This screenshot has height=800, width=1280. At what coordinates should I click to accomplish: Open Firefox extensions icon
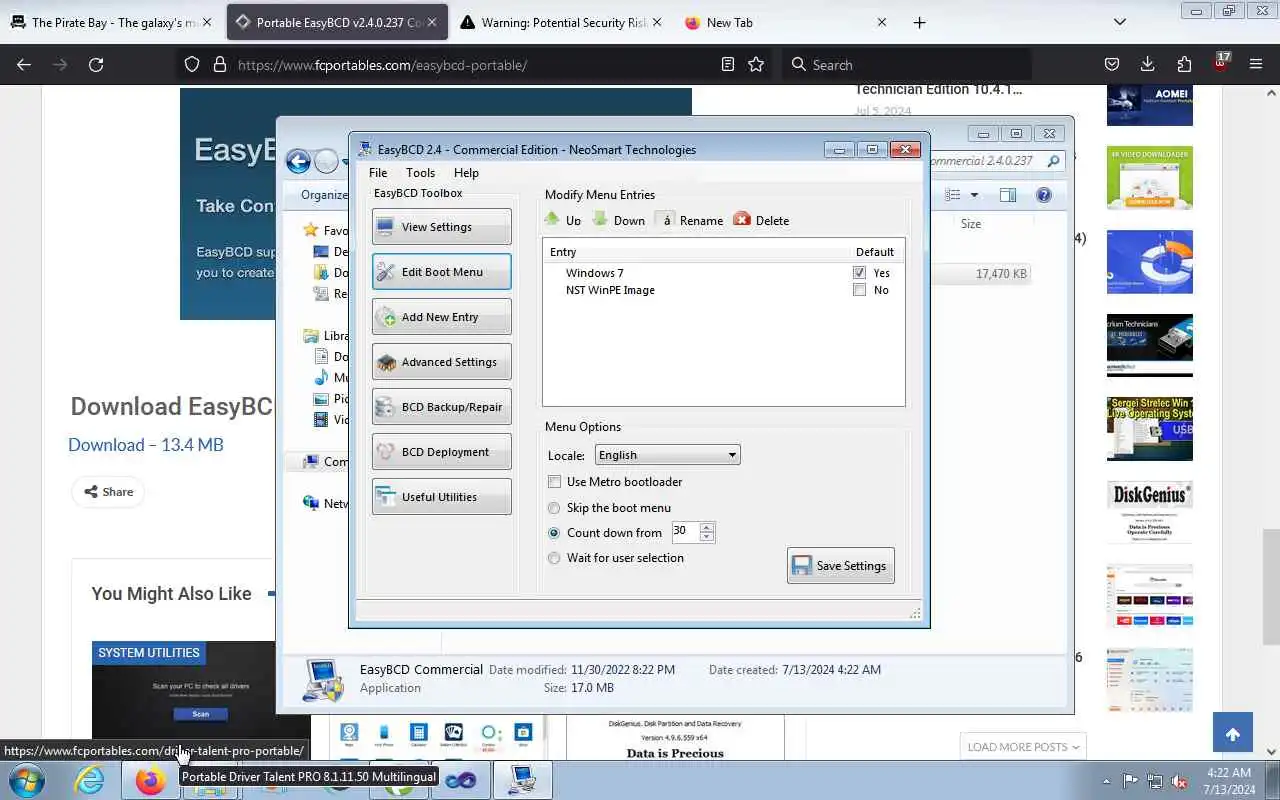coord(1184,64)
